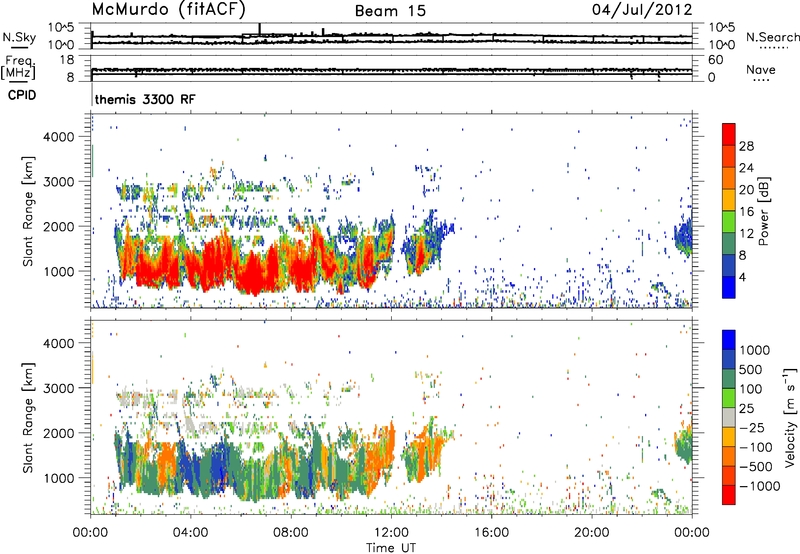Click the 3000 tick on velocity panel axis
This screenshot has width=800, height=554.
pyautogui.click(x=58, y=388)
